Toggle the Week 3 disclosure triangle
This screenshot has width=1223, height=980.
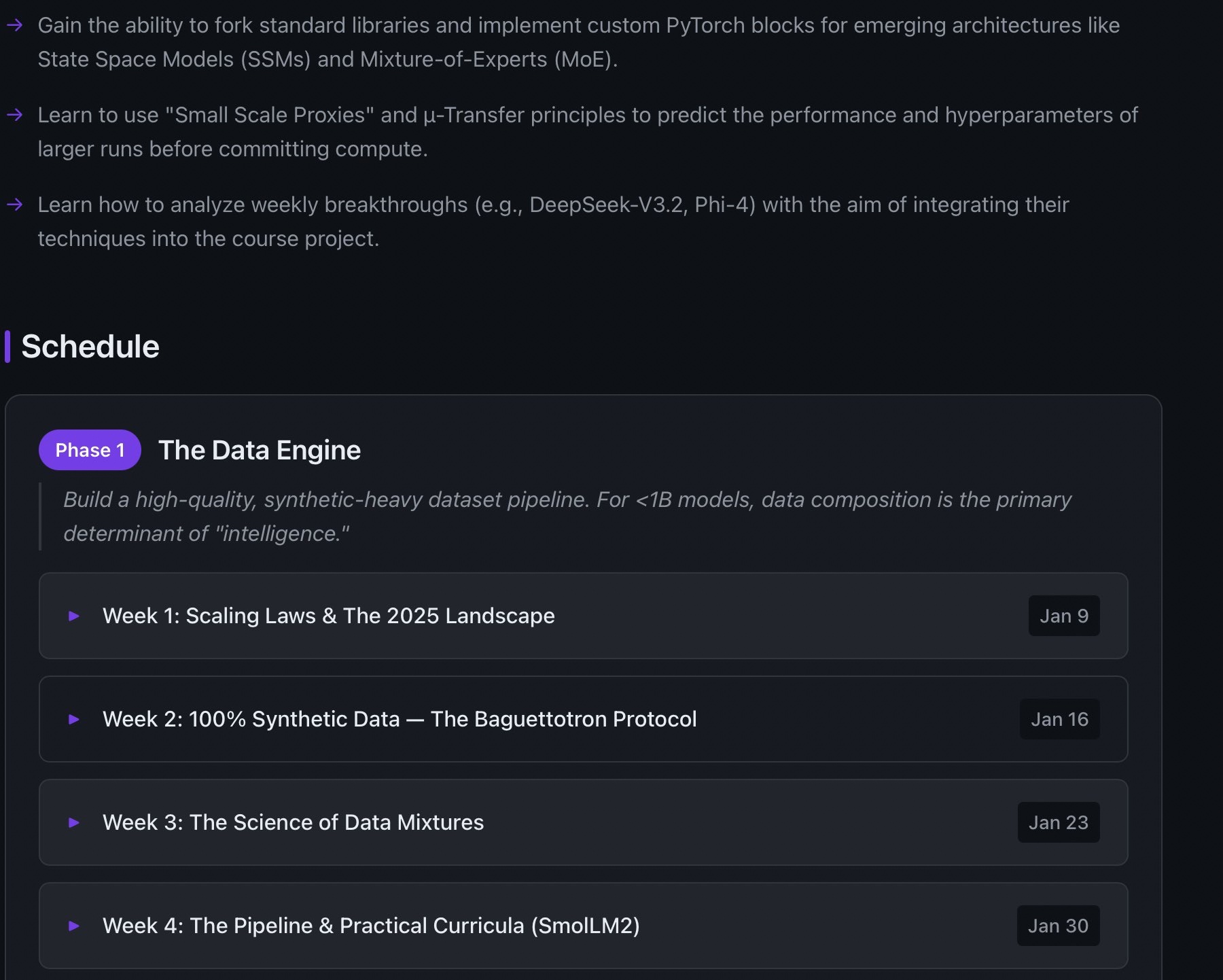point(74,822)
